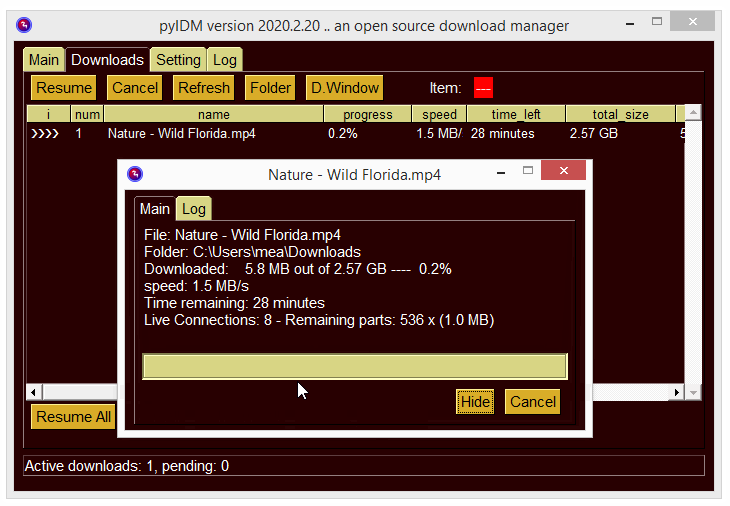Screen dimensions: 730x506
Task: Open the download Folder button
Action: point(270,88)
